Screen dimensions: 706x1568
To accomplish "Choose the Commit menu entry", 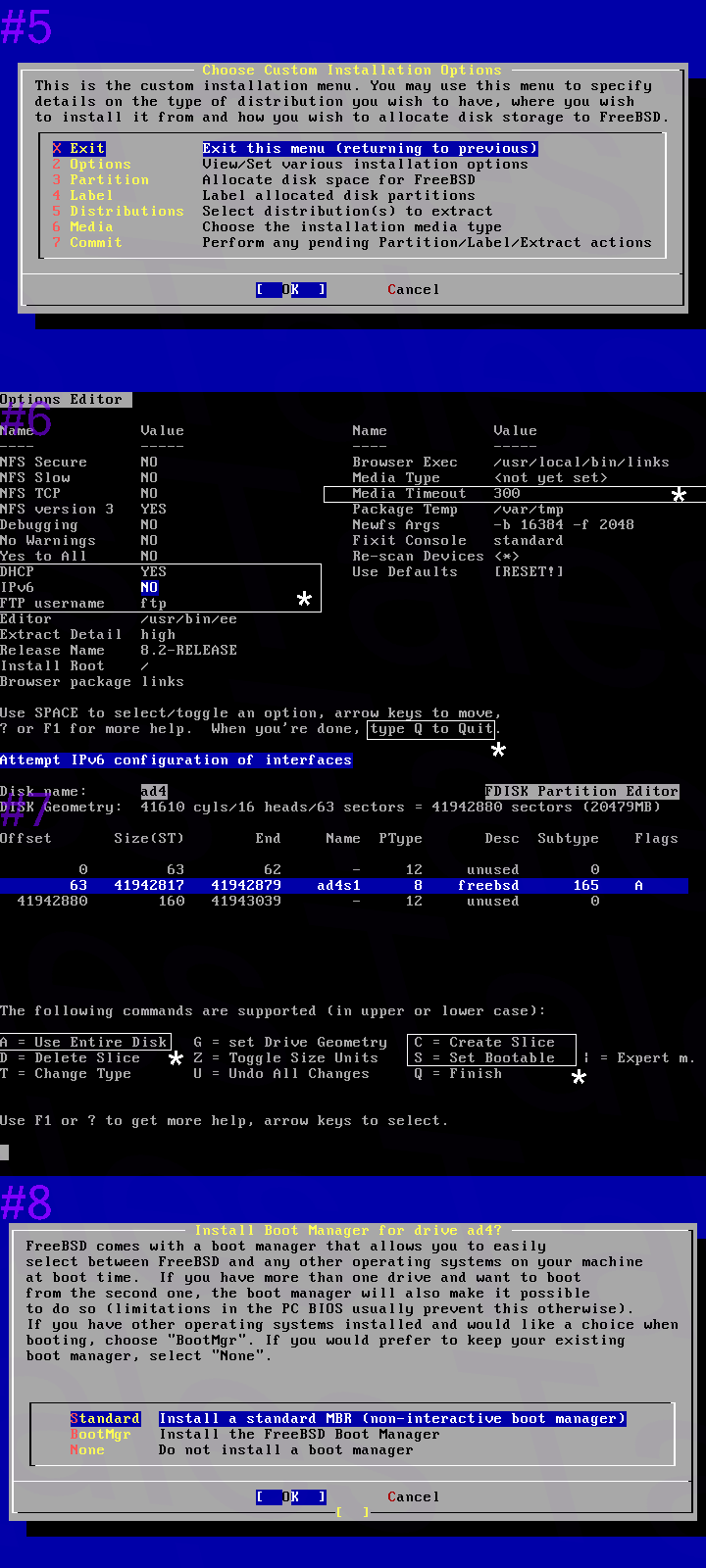I will tap(352, 243).
